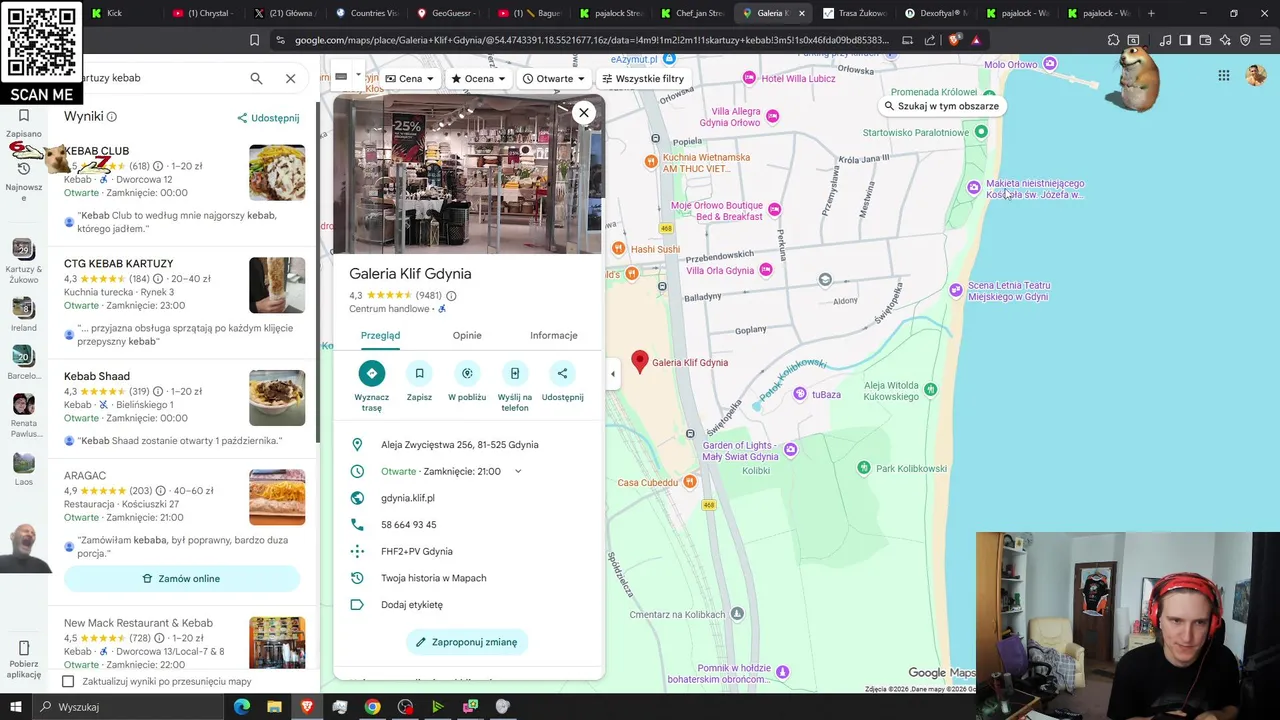This screenshot has width=1280, height=720.
Task: Send place with Wyślij na telefon icon
Action: coord(515,373)
